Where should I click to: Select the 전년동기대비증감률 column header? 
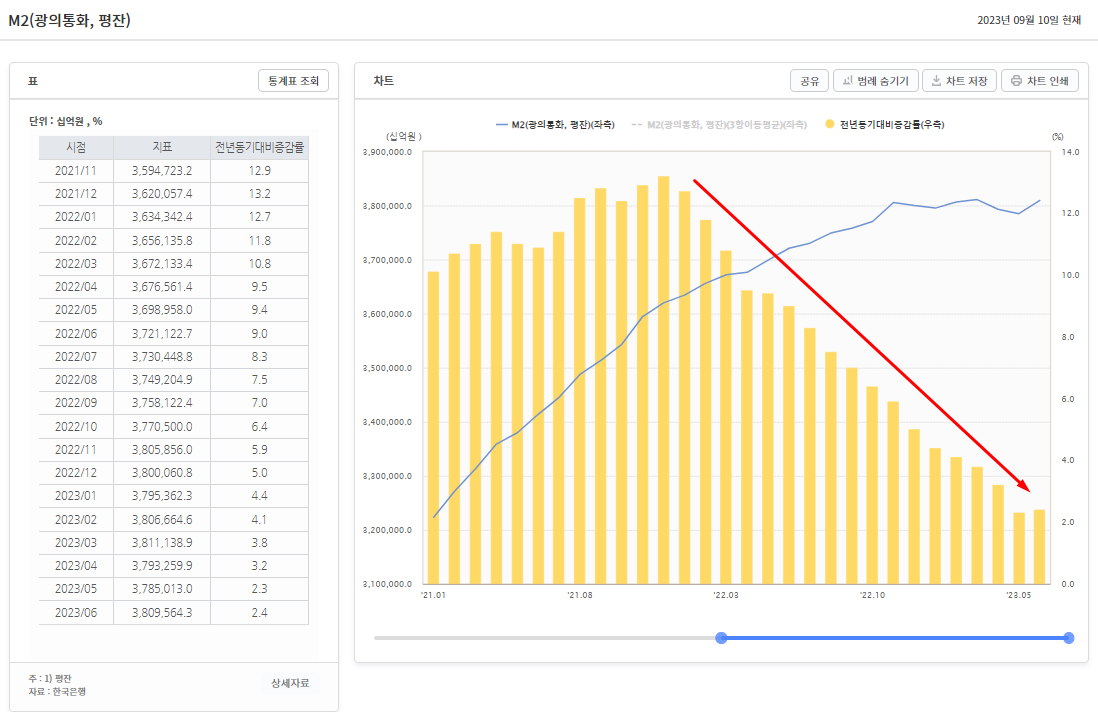pos(259,147)
